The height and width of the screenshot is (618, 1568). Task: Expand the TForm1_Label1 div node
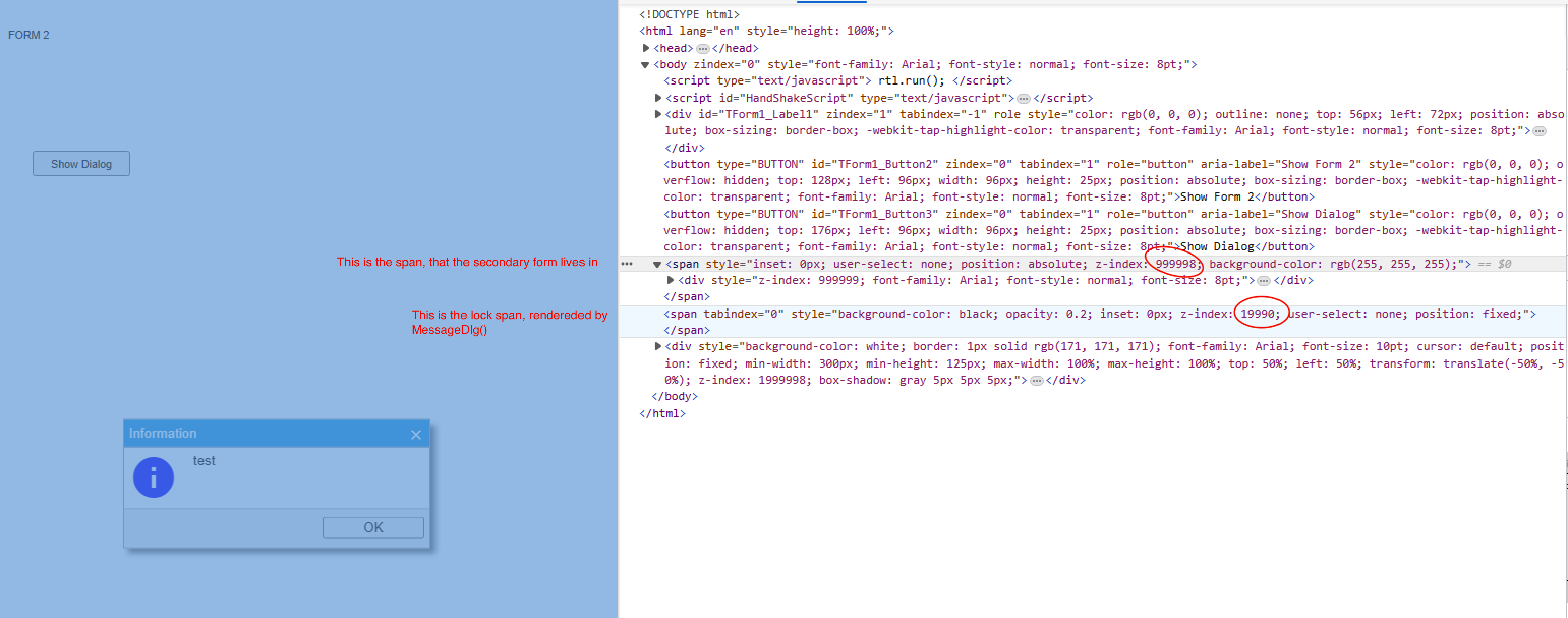pyautogui.click(x=658, y=114)
